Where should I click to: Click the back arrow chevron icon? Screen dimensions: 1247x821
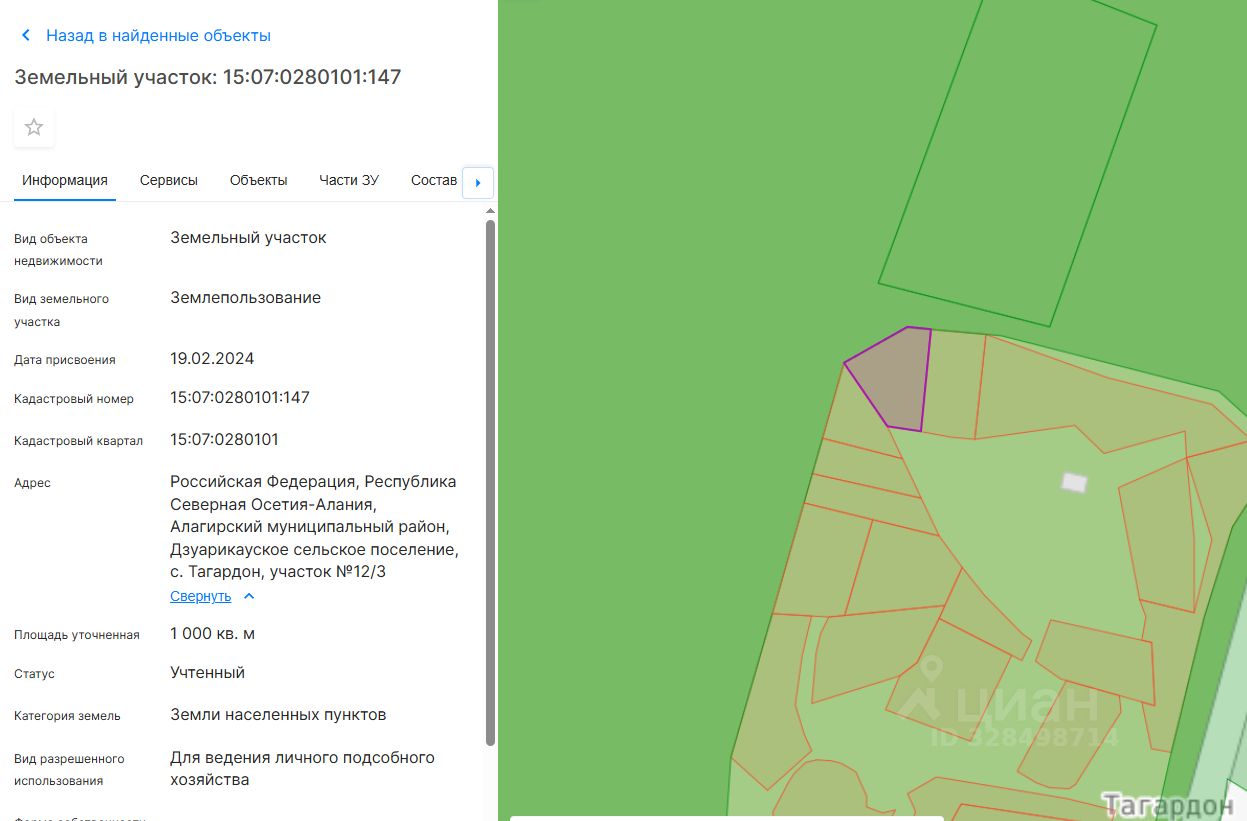click(x=26, y=36)
